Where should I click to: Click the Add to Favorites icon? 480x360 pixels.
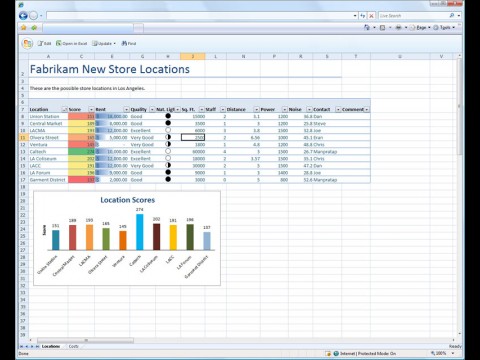(x=34, y=28)
